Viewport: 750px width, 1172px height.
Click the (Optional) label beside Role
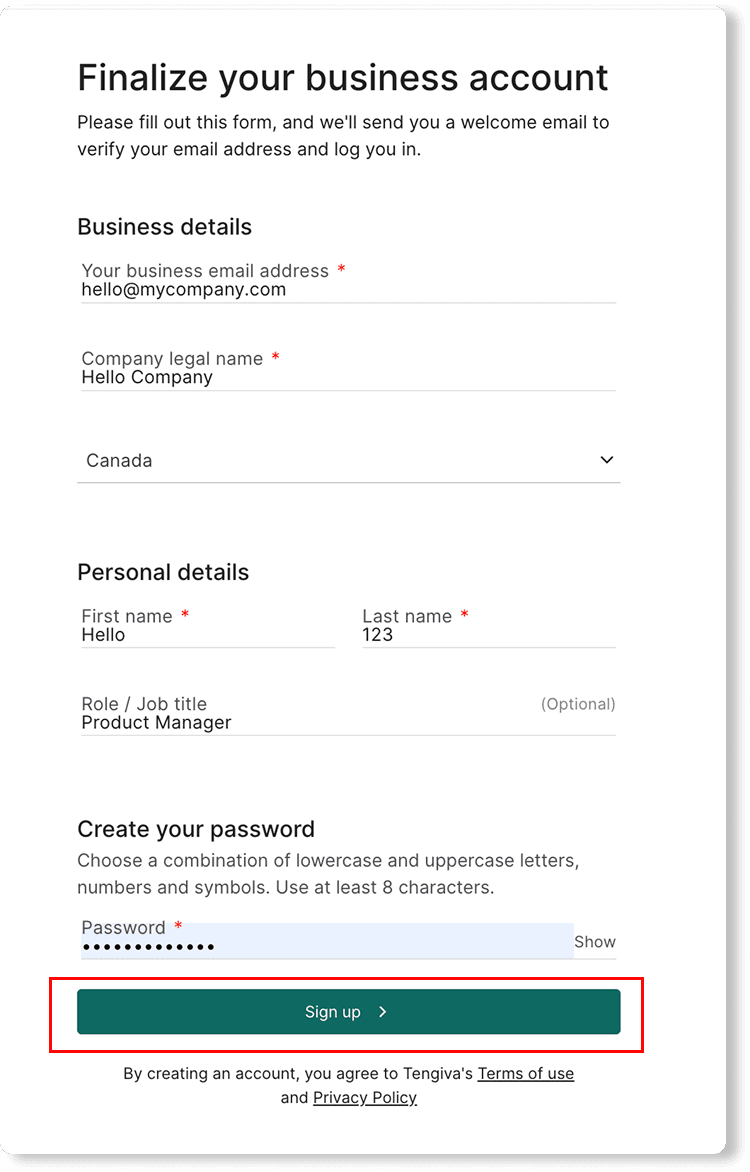(x=578, y=704)
